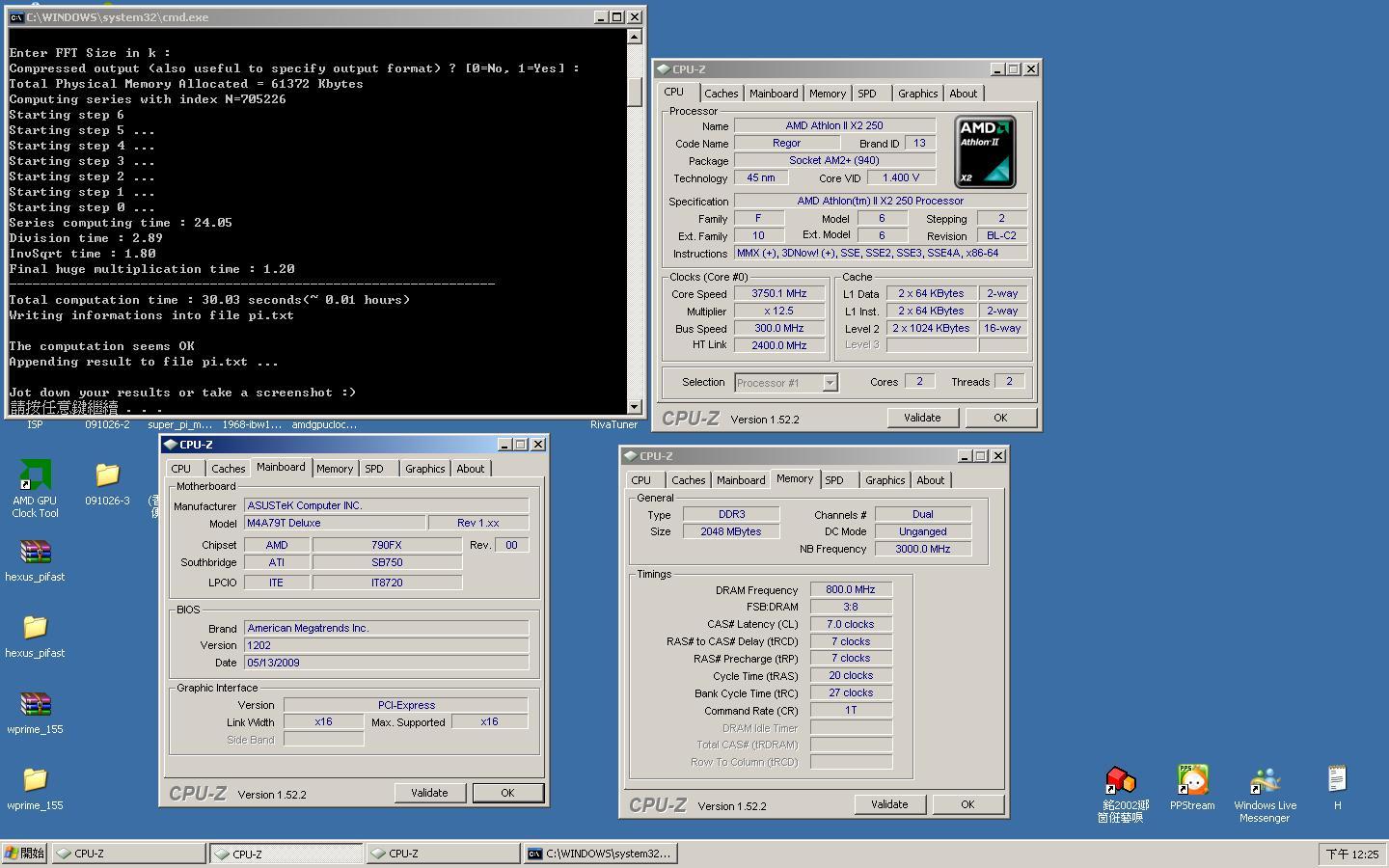Open Memory tab in the CPU window
The width and height of the screenshot is (1389, 868).
[x=828, y=94]
